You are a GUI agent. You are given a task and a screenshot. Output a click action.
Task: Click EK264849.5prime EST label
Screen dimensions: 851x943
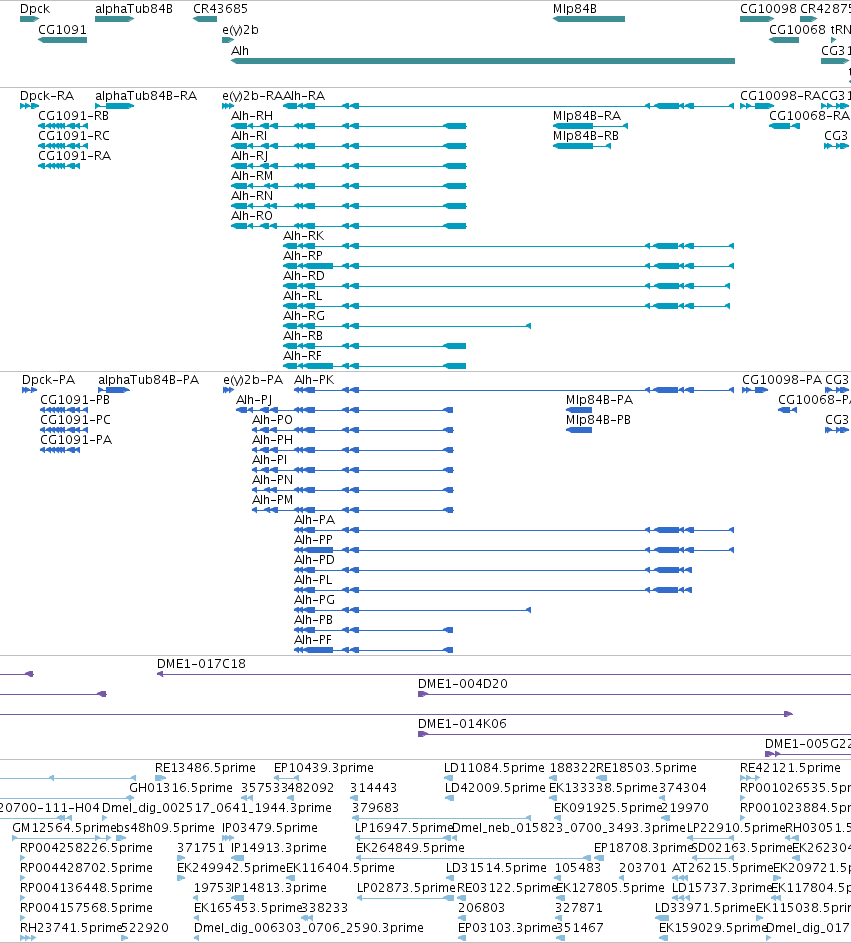410,848
